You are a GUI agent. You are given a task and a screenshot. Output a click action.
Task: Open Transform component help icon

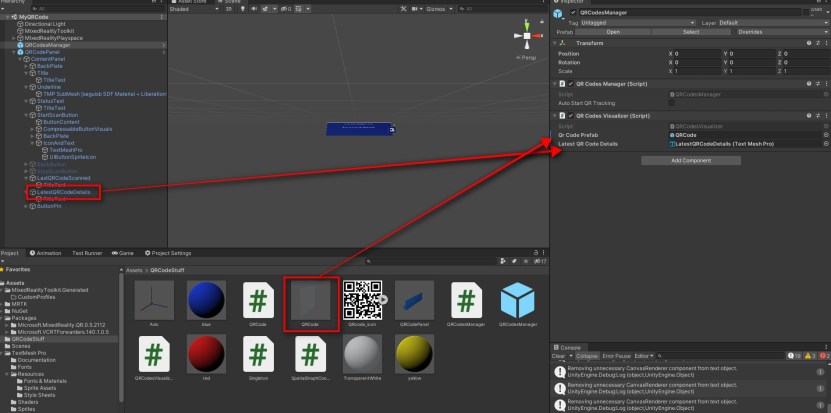point(809,43)
